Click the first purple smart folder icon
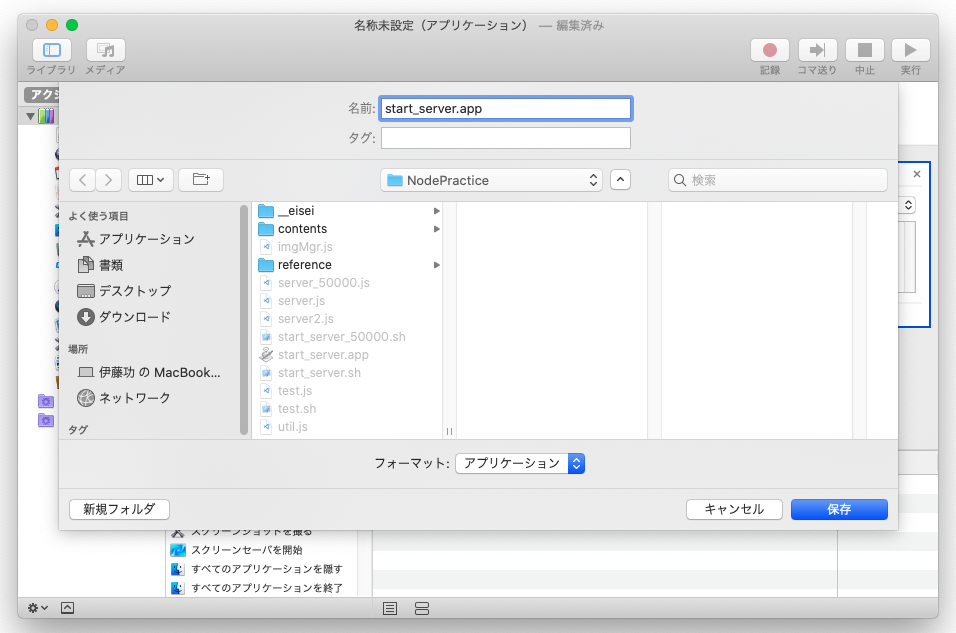956x633 pixels. [46, 401]
